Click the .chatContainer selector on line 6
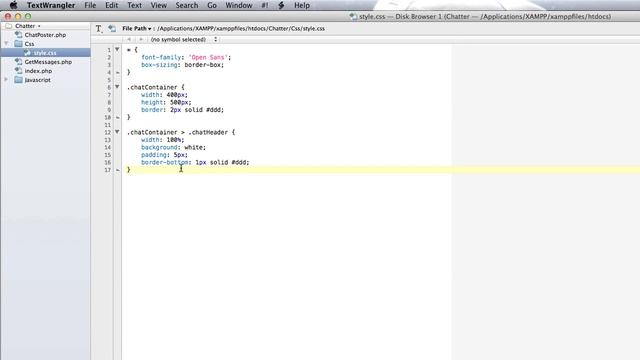640x360 pixels. pos(152,87)
